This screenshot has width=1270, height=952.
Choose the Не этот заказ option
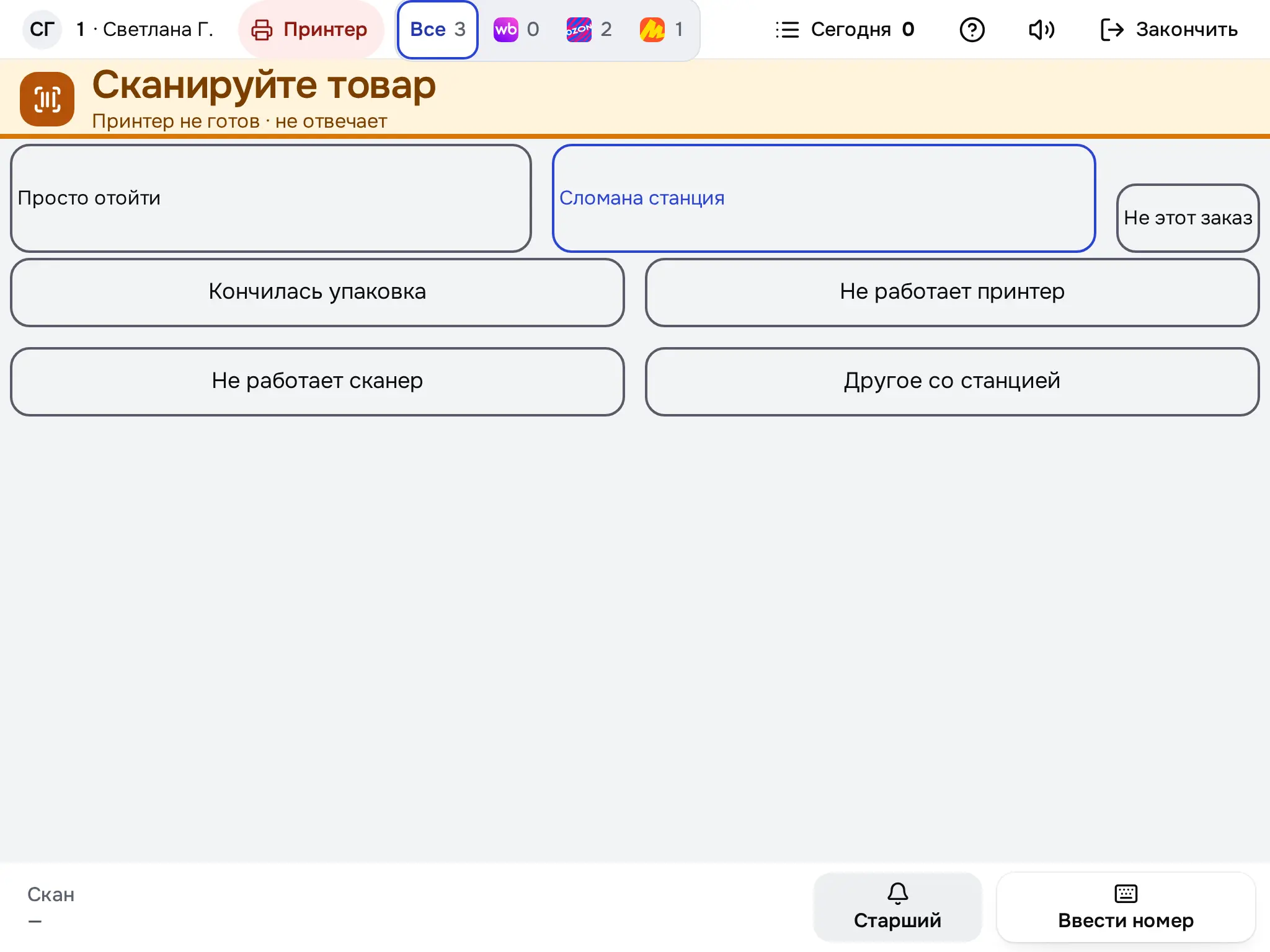click(1188, 218)
